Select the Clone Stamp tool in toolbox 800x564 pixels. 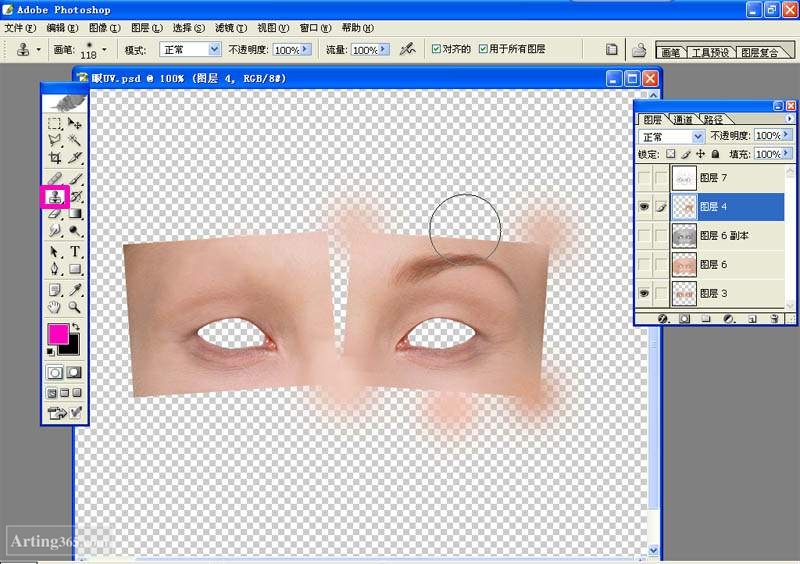pos(55,197)
